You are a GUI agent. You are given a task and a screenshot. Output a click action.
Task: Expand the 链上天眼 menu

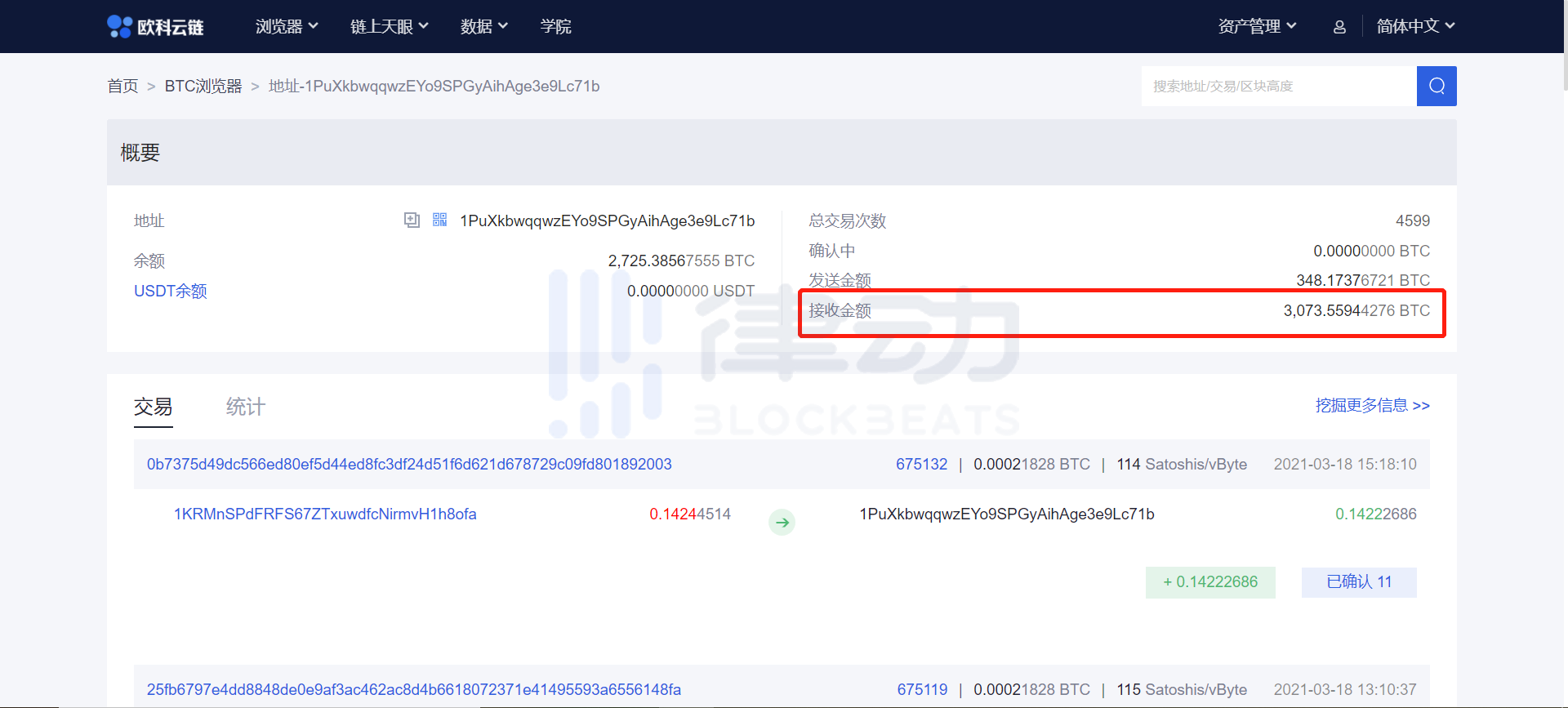[x=390, y=27]
